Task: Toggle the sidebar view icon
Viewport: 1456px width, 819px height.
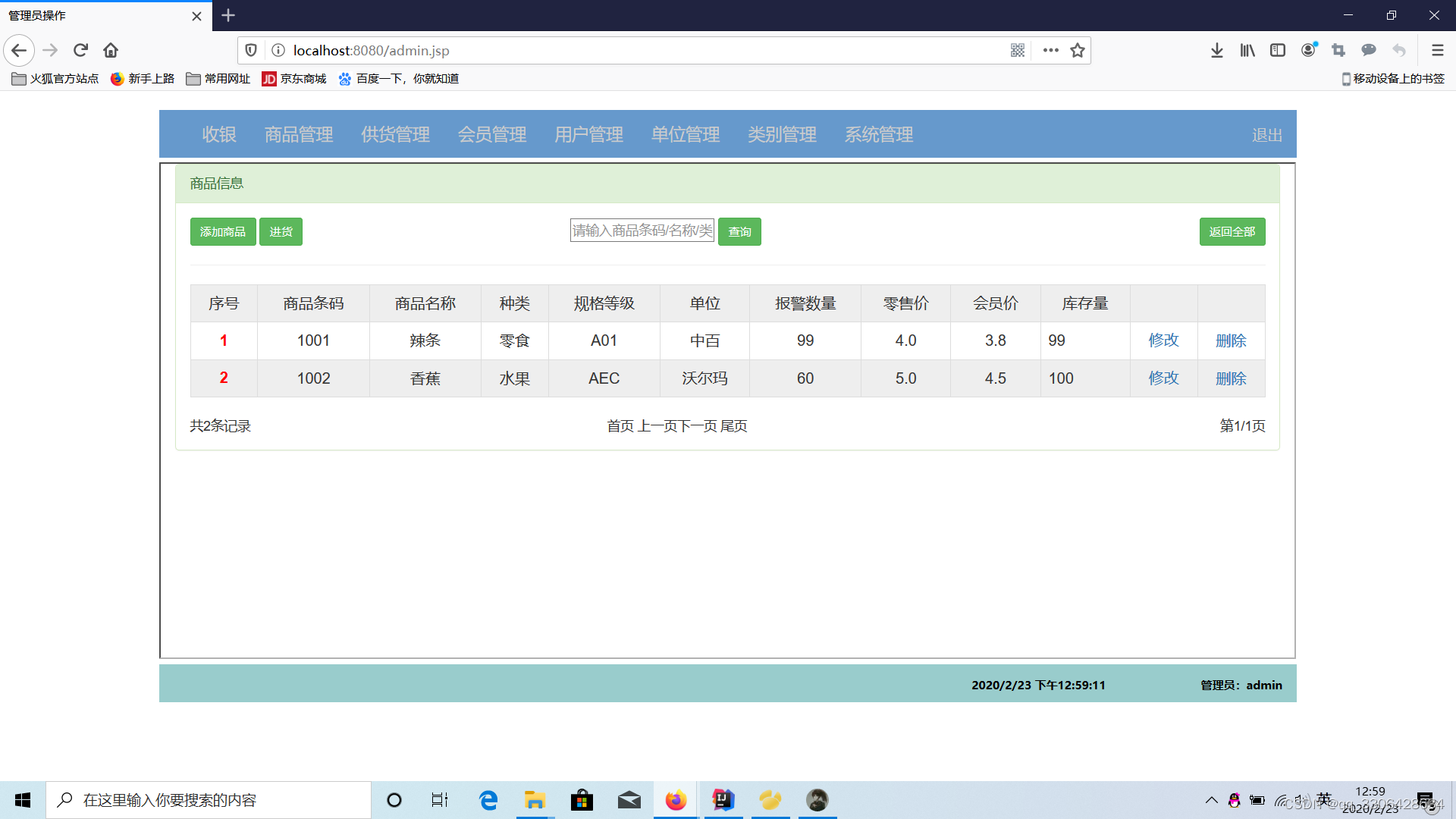Action: [1278, 51]
